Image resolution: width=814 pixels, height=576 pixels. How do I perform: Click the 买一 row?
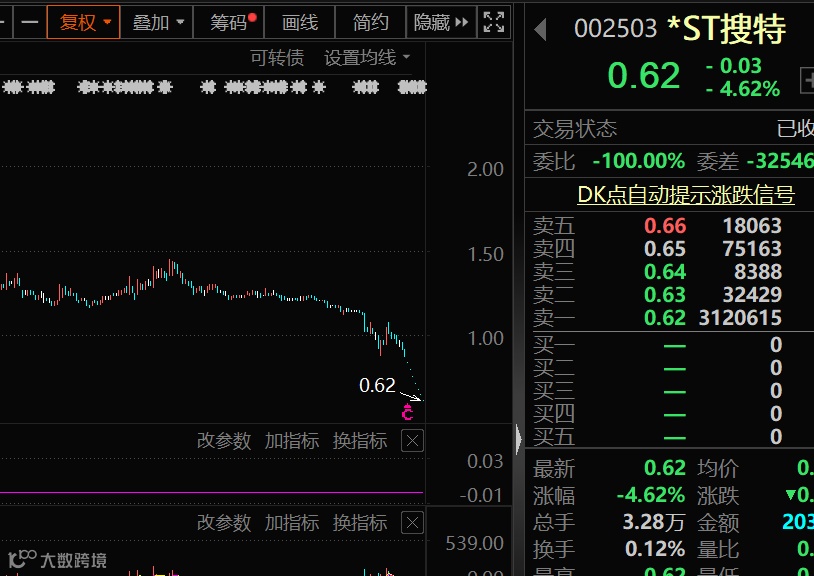tap(670, 345)
